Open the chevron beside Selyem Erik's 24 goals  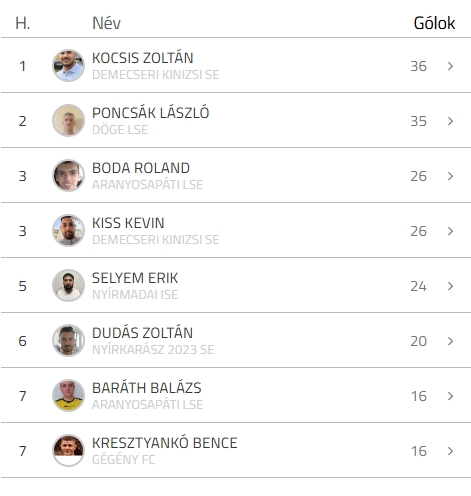tap(450, 286)
